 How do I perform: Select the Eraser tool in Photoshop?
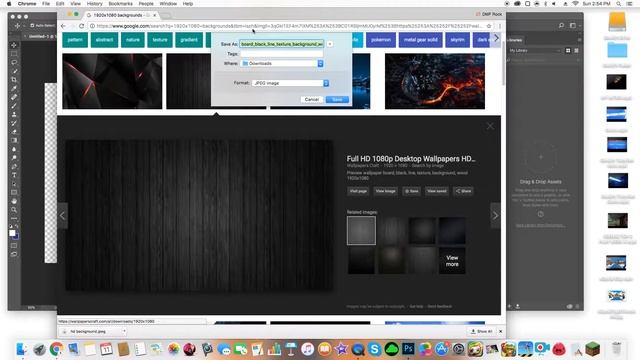click(14, 131)
